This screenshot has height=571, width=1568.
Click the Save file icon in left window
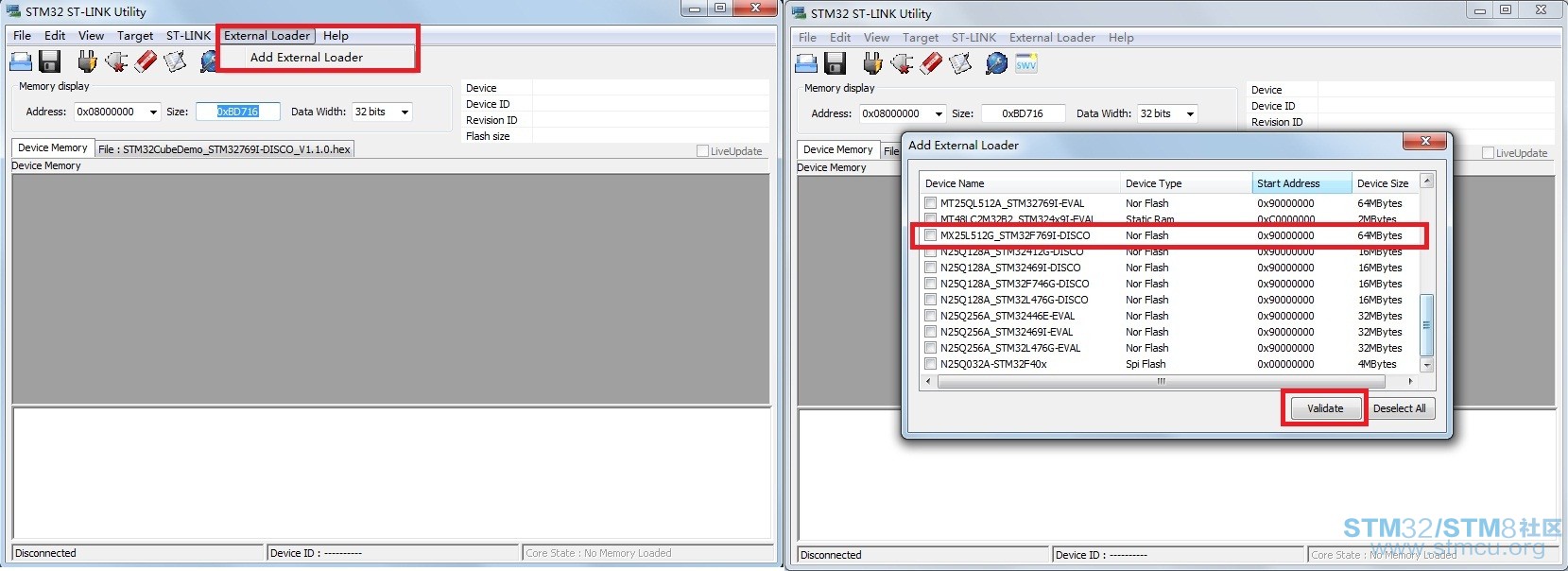(50, 62)
